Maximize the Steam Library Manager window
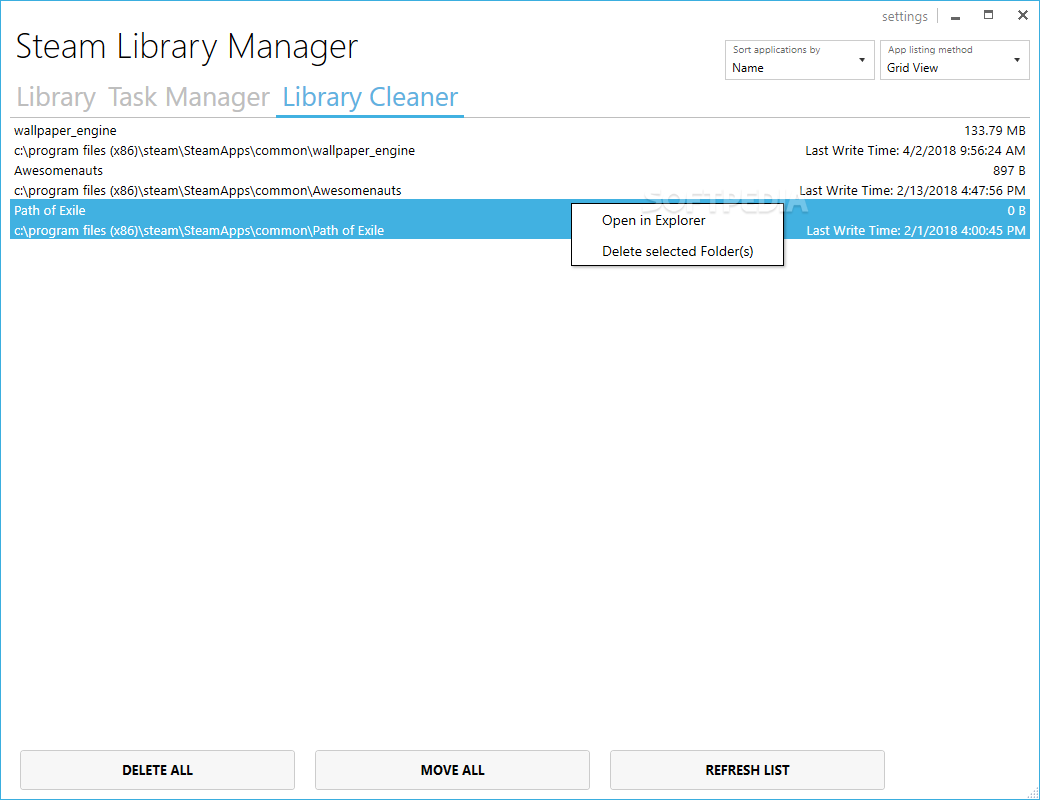The width and height of the screenshot is (1040, 800). (988, 15)
